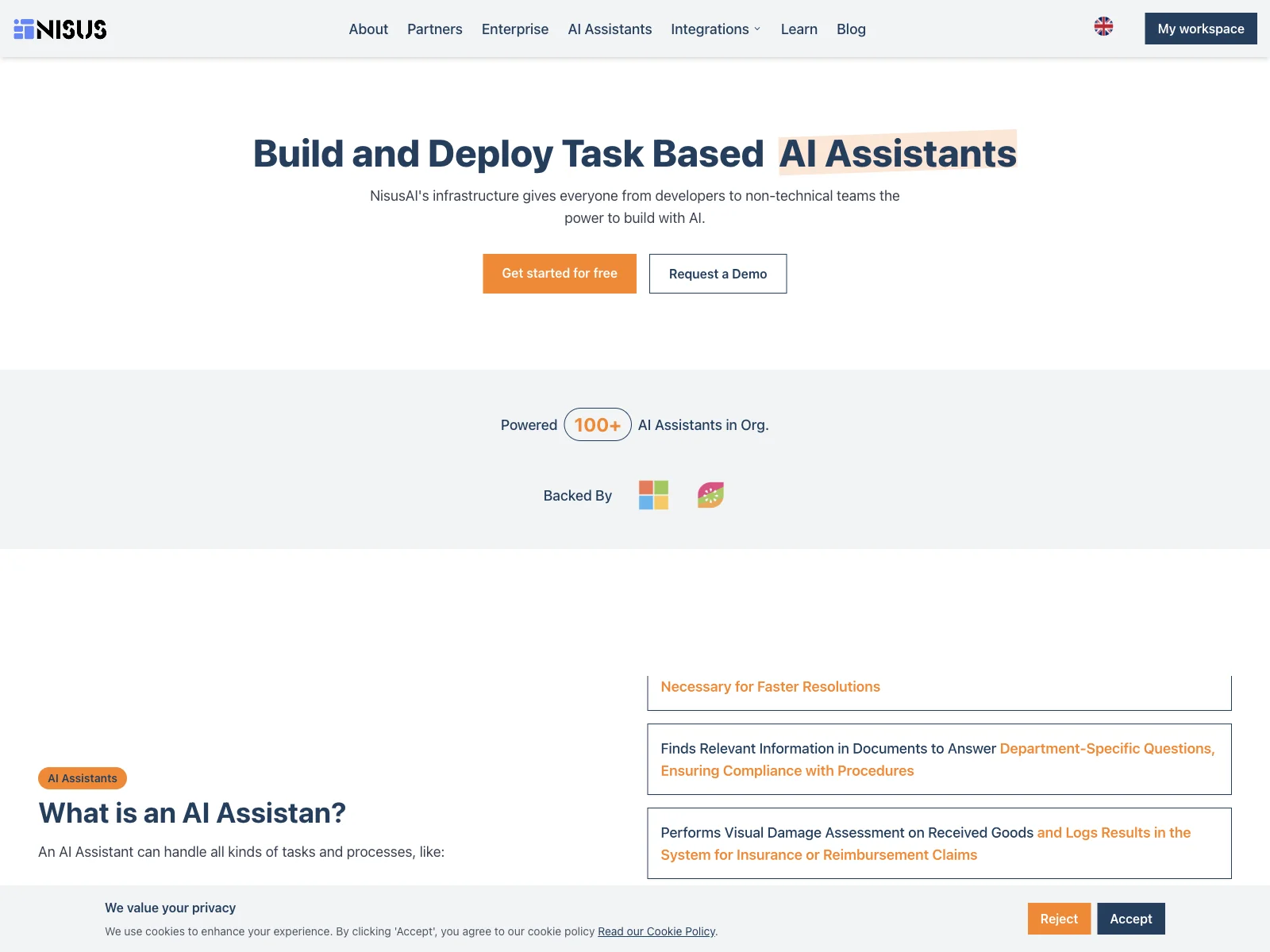Click the NisusAI's infrastructure description paragraph
Viewport: 1270px width, 952px height.
tap(635, 207)
